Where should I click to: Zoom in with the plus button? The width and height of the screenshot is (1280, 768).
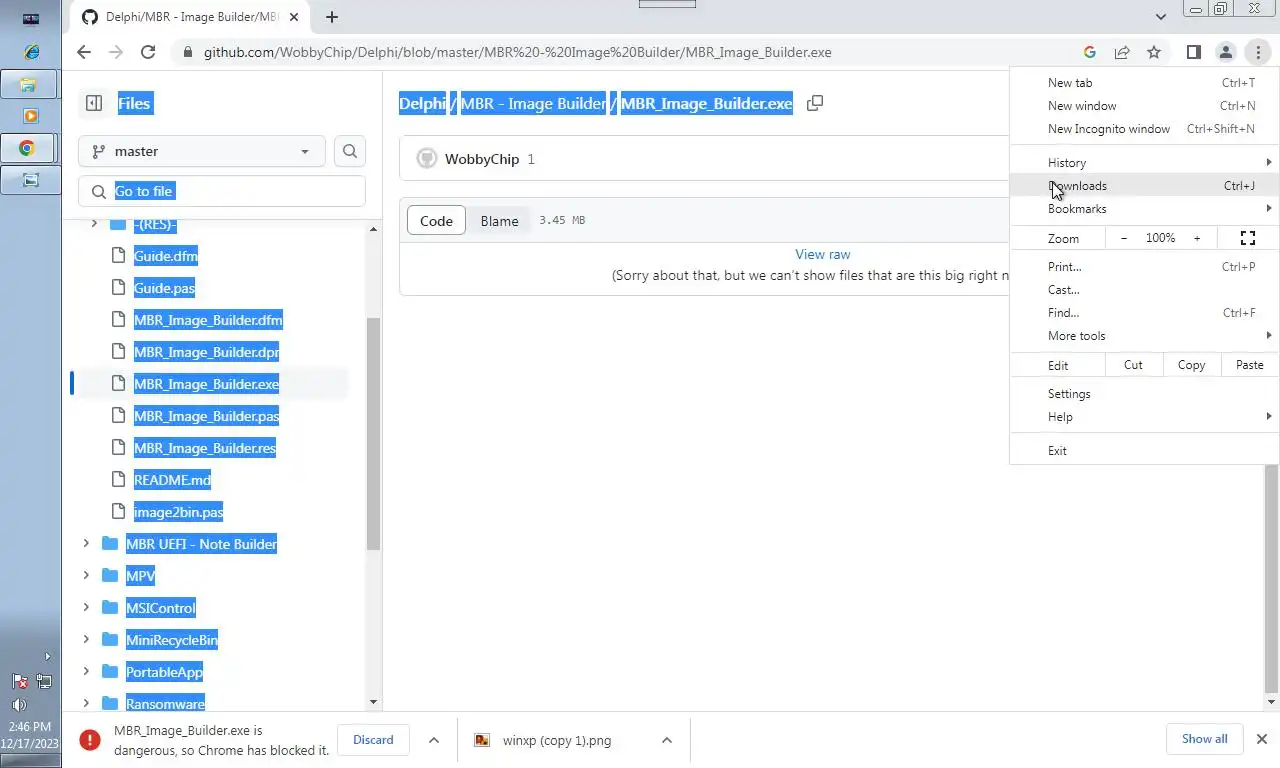coord(1197,238)
